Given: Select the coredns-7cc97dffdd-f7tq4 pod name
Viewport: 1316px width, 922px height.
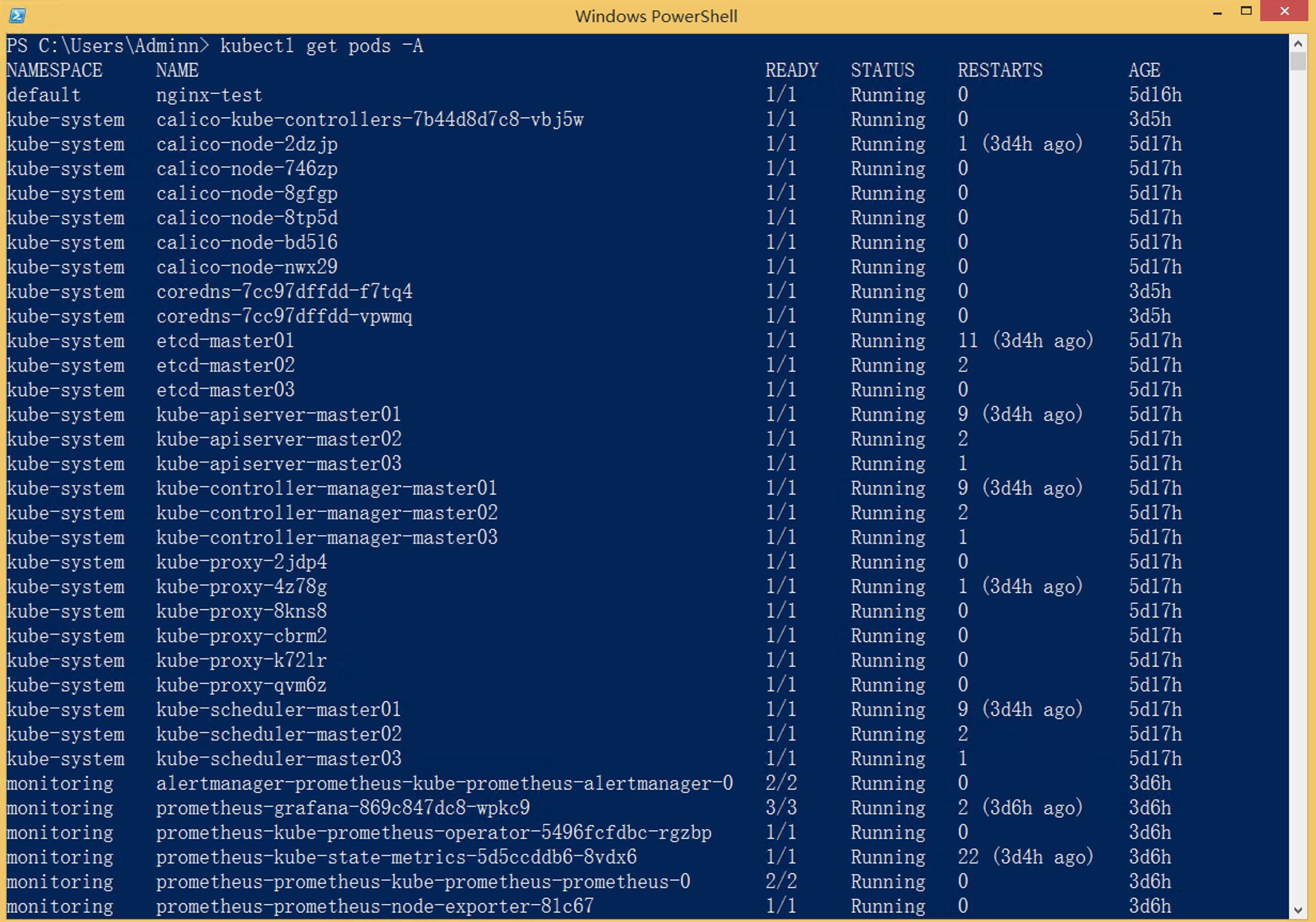Looking at the screenshot, I should [x=284, y=292].
